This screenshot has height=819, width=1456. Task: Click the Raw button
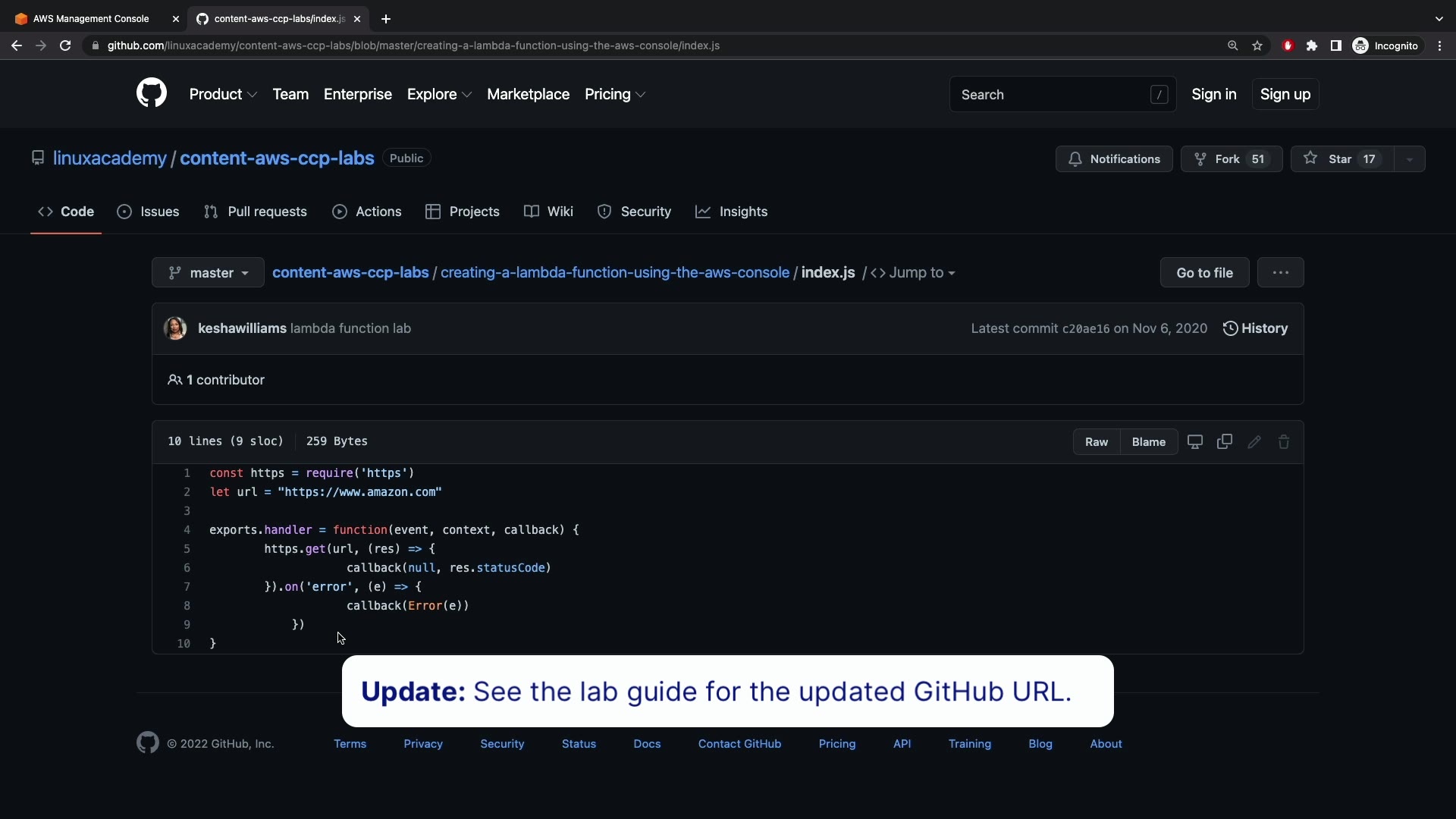1096,442
